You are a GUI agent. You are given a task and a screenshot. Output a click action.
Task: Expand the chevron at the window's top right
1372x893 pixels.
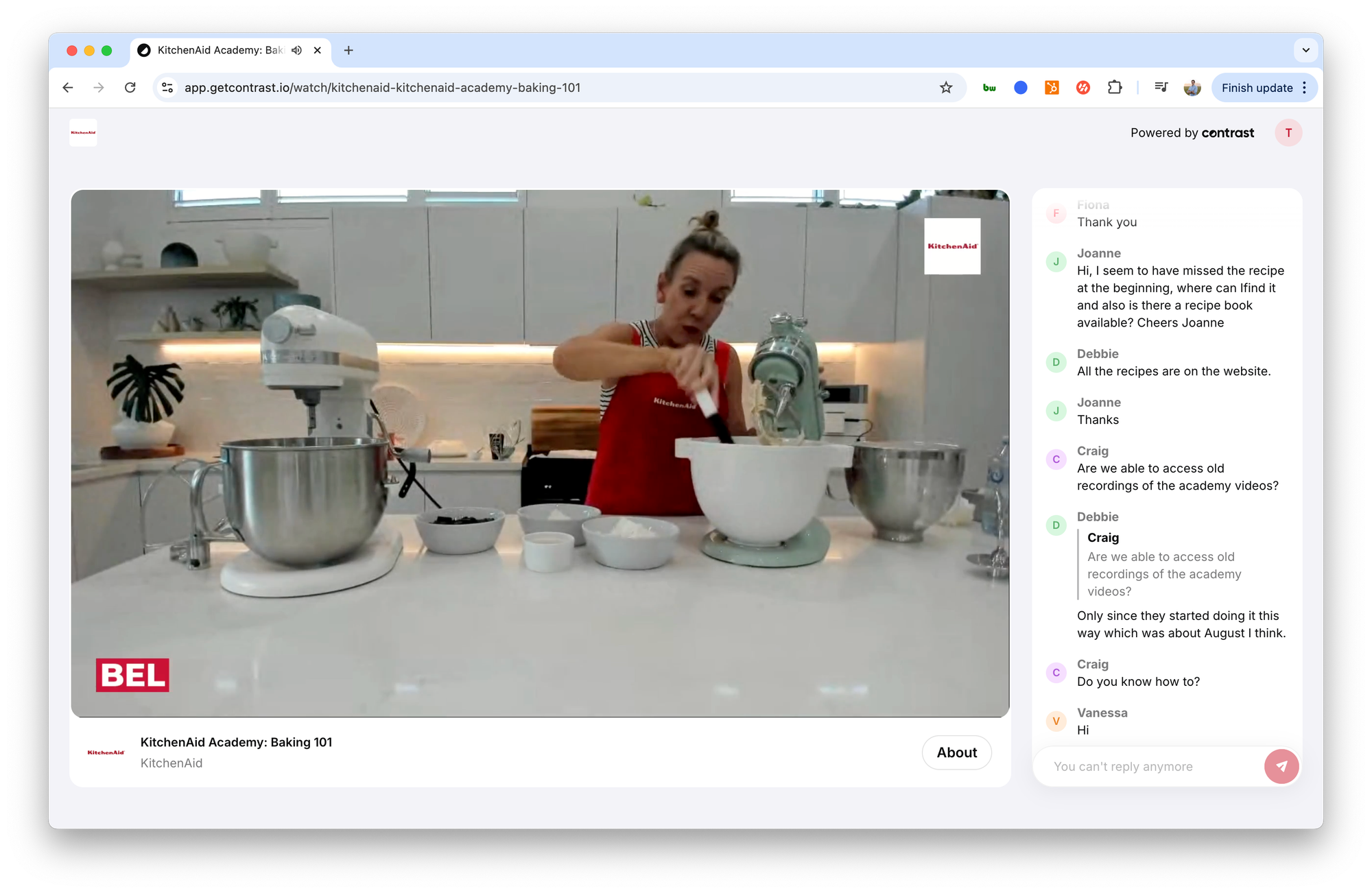1305,50
